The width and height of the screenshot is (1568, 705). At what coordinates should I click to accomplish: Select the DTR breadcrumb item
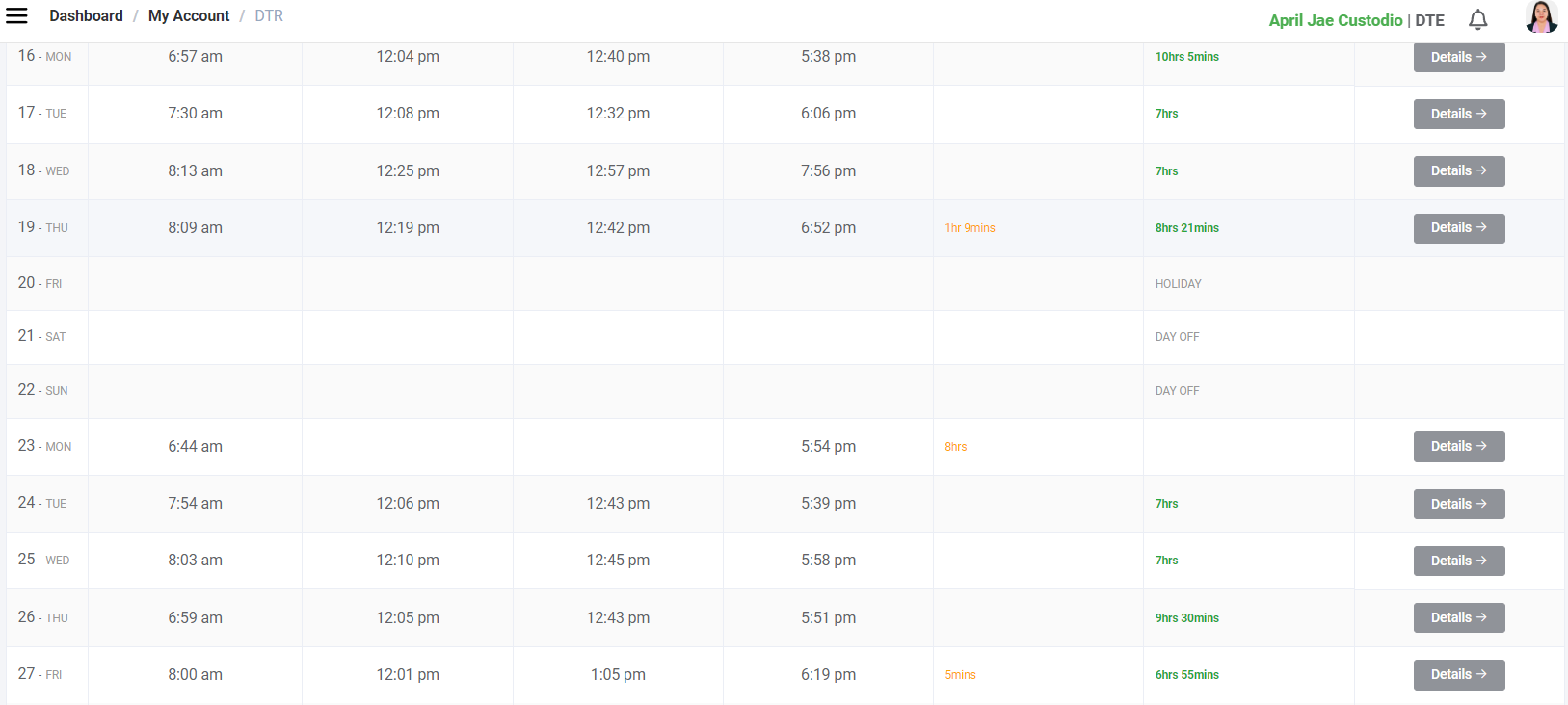pyautogui.click(x=269, y=16)
